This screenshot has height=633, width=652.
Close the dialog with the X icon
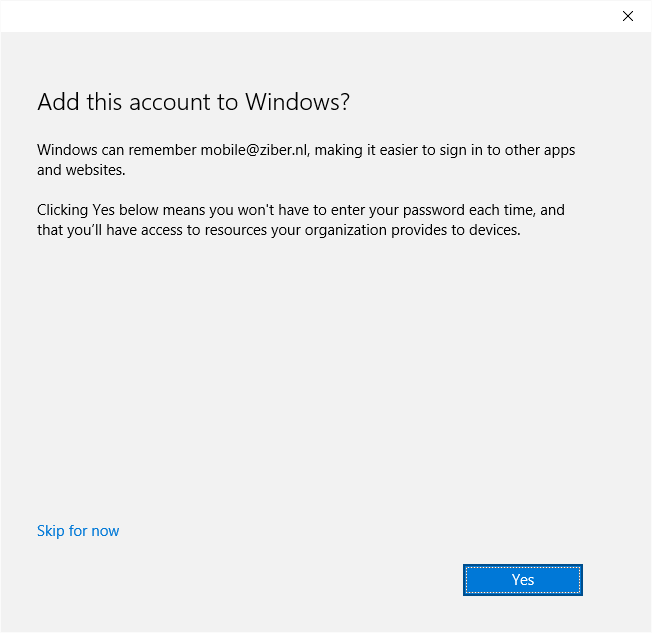tap(627, 16)
